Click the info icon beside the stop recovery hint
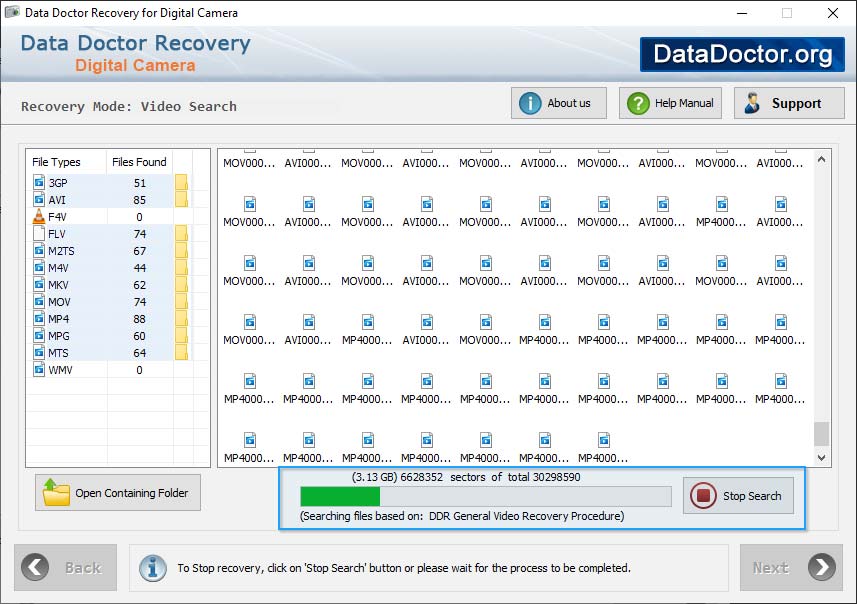Image resolution: width=857 pixels, height=604 pixels. pyautogui.click(x=152, y=568)
